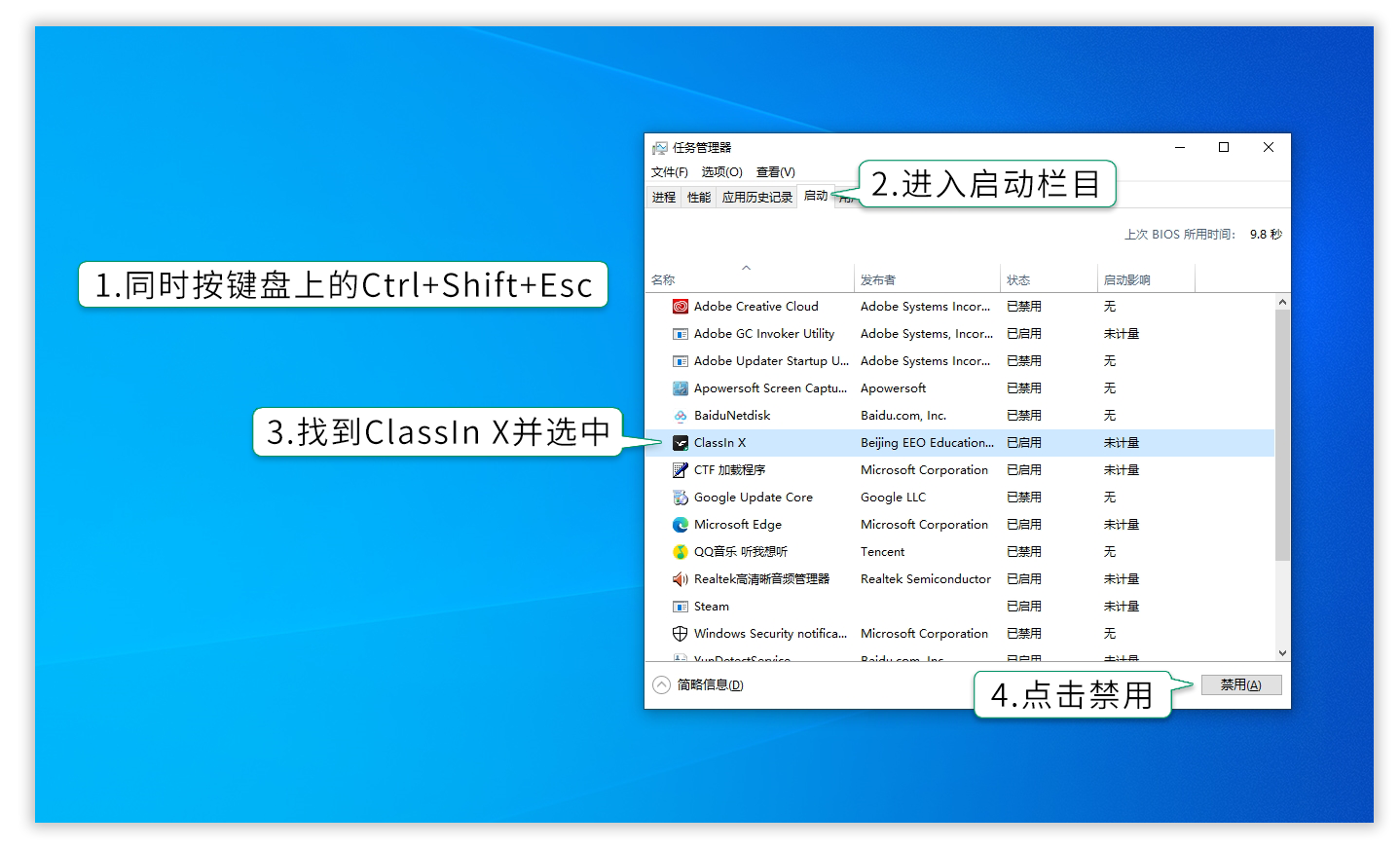Screen dimensions: 1400x849
Task: Select the CTF 加载程序 row name
Action: point(730,470)
